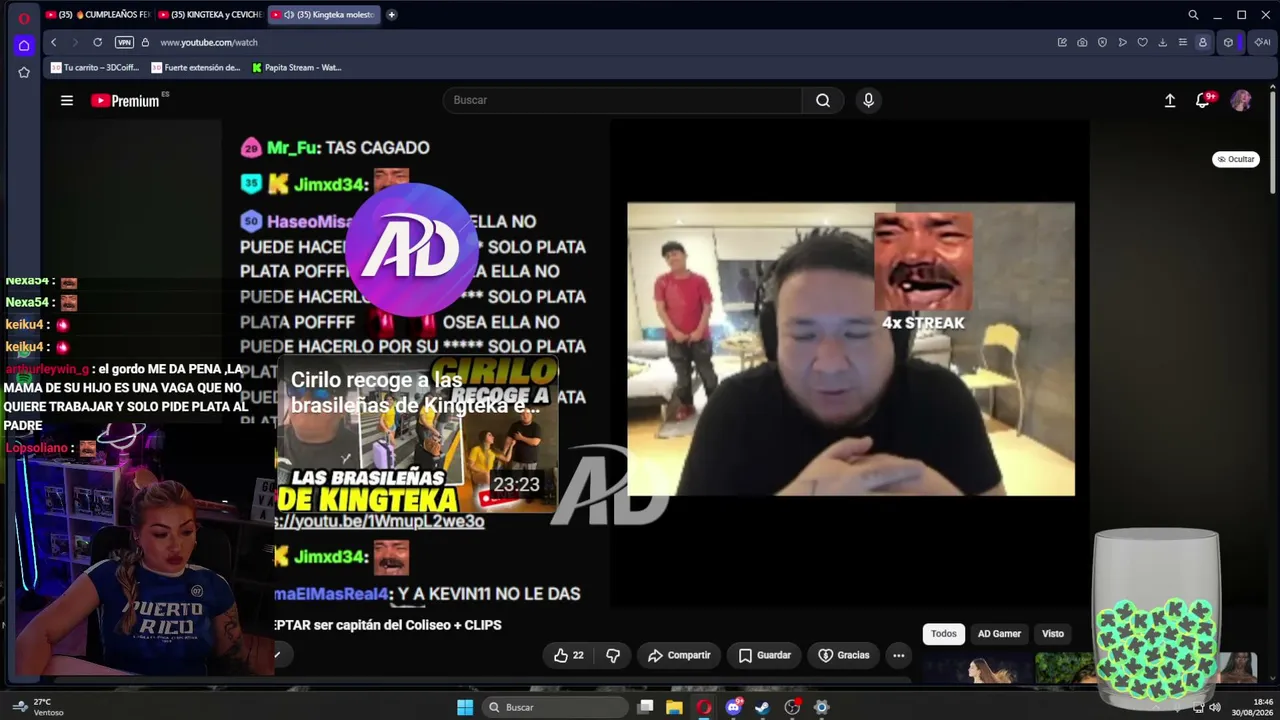This screenshot has width=1280, height=720.
Task: Click the Ocultar button
Action: [1236, 159]
